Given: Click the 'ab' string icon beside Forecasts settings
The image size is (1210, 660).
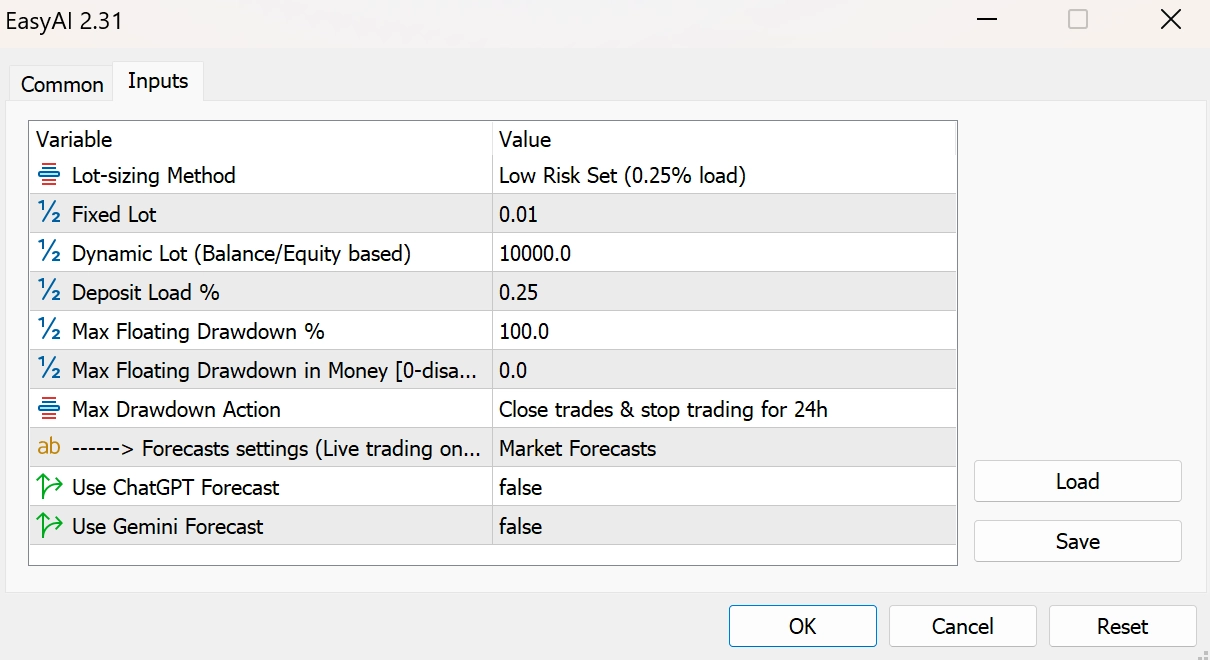Looking at the screenshot, I should click(x=49, y=448).
